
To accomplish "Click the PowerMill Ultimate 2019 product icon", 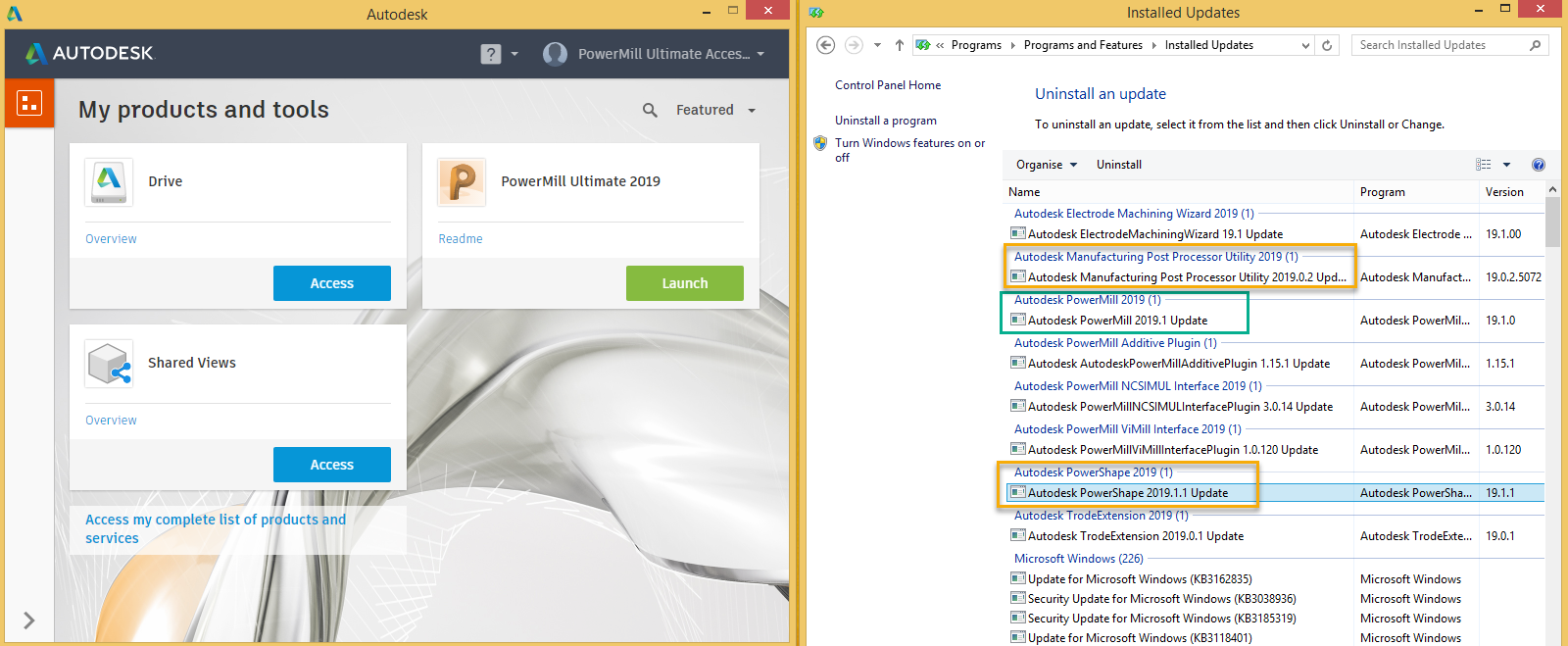I will point(462,181).
